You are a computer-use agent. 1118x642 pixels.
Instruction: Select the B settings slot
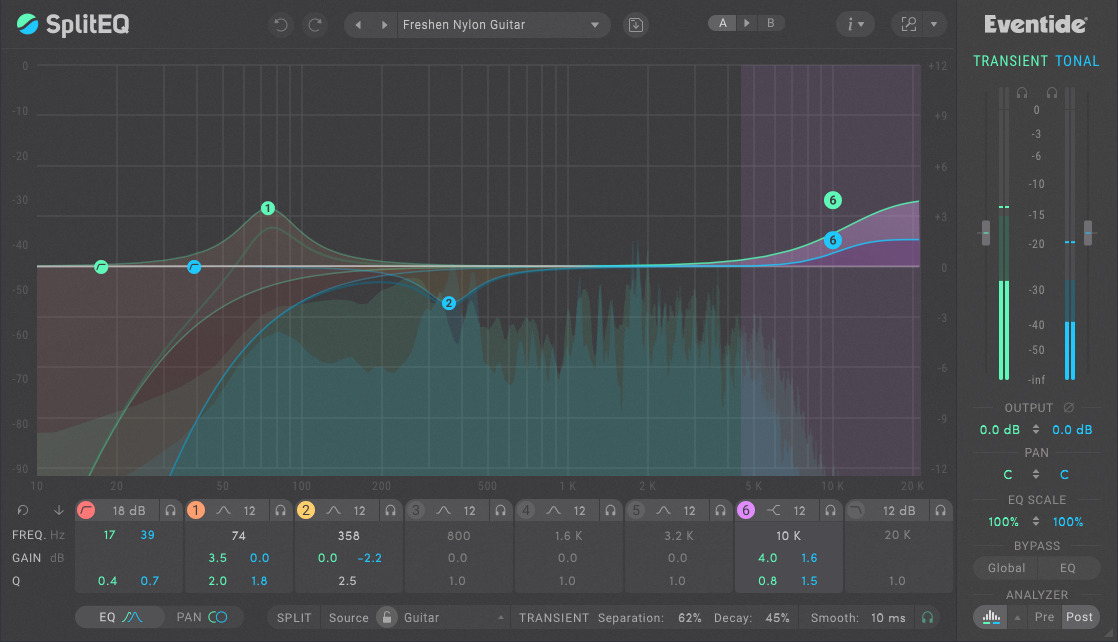coord(770,23)
